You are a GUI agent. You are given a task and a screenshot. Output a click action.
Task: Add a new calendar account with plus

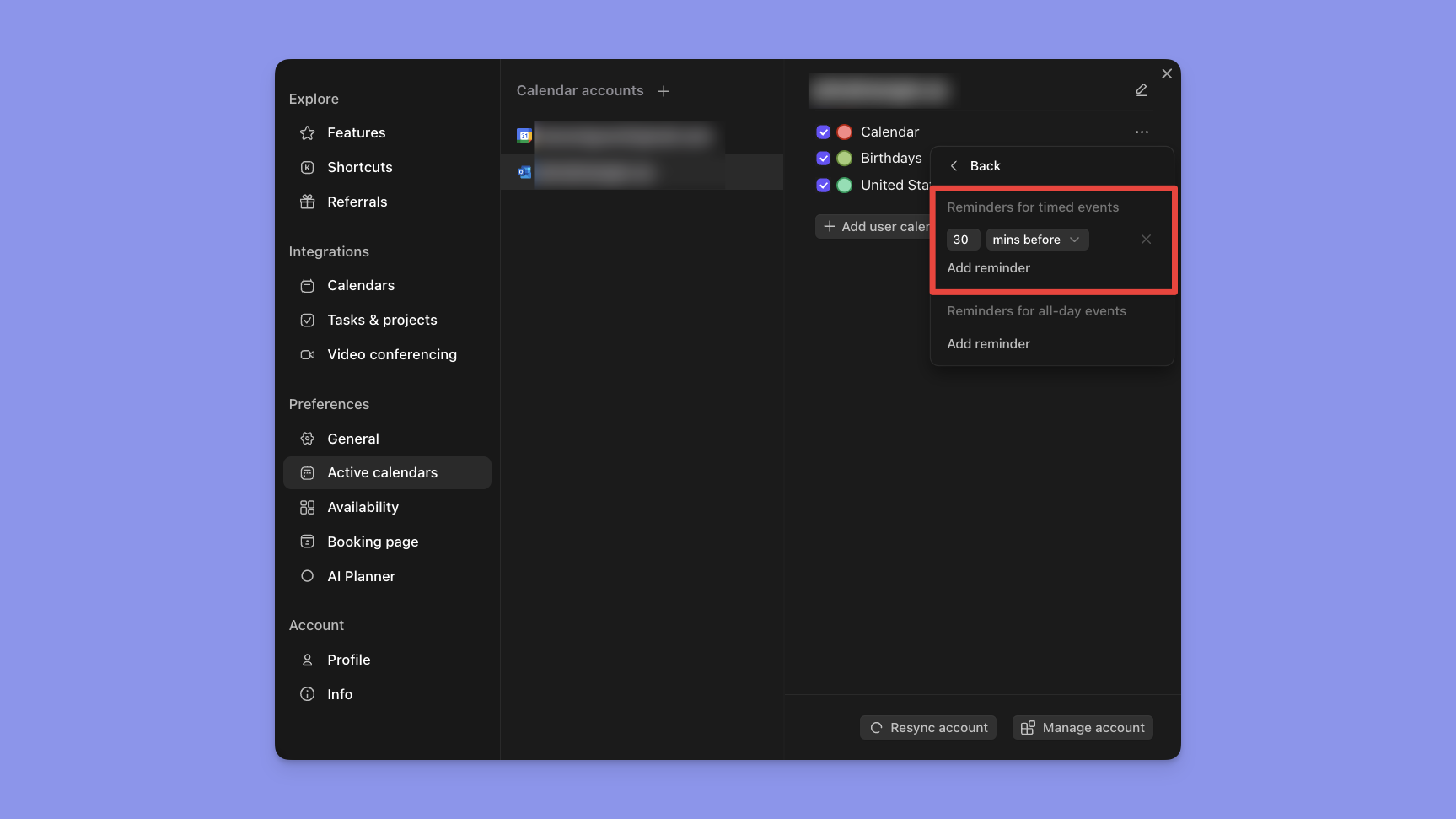click(664, 91)
